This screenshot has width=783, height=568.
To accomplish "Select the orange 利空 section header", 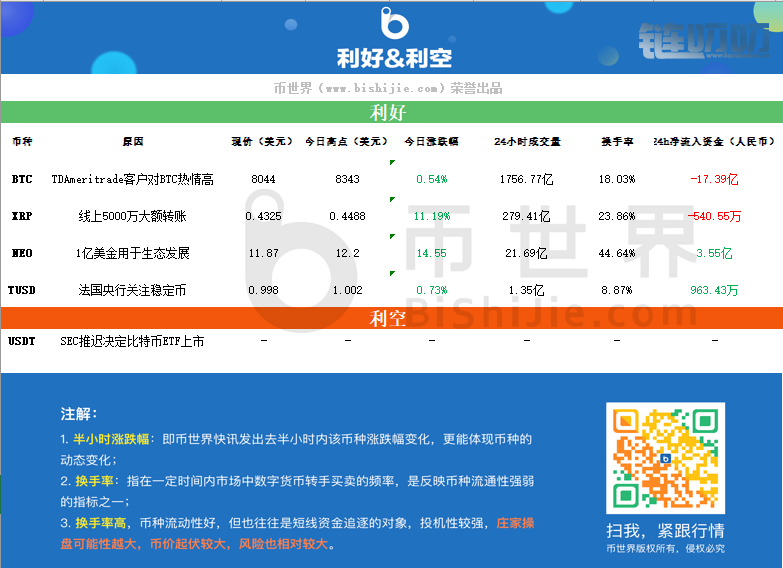I will (x=392, y=318).
